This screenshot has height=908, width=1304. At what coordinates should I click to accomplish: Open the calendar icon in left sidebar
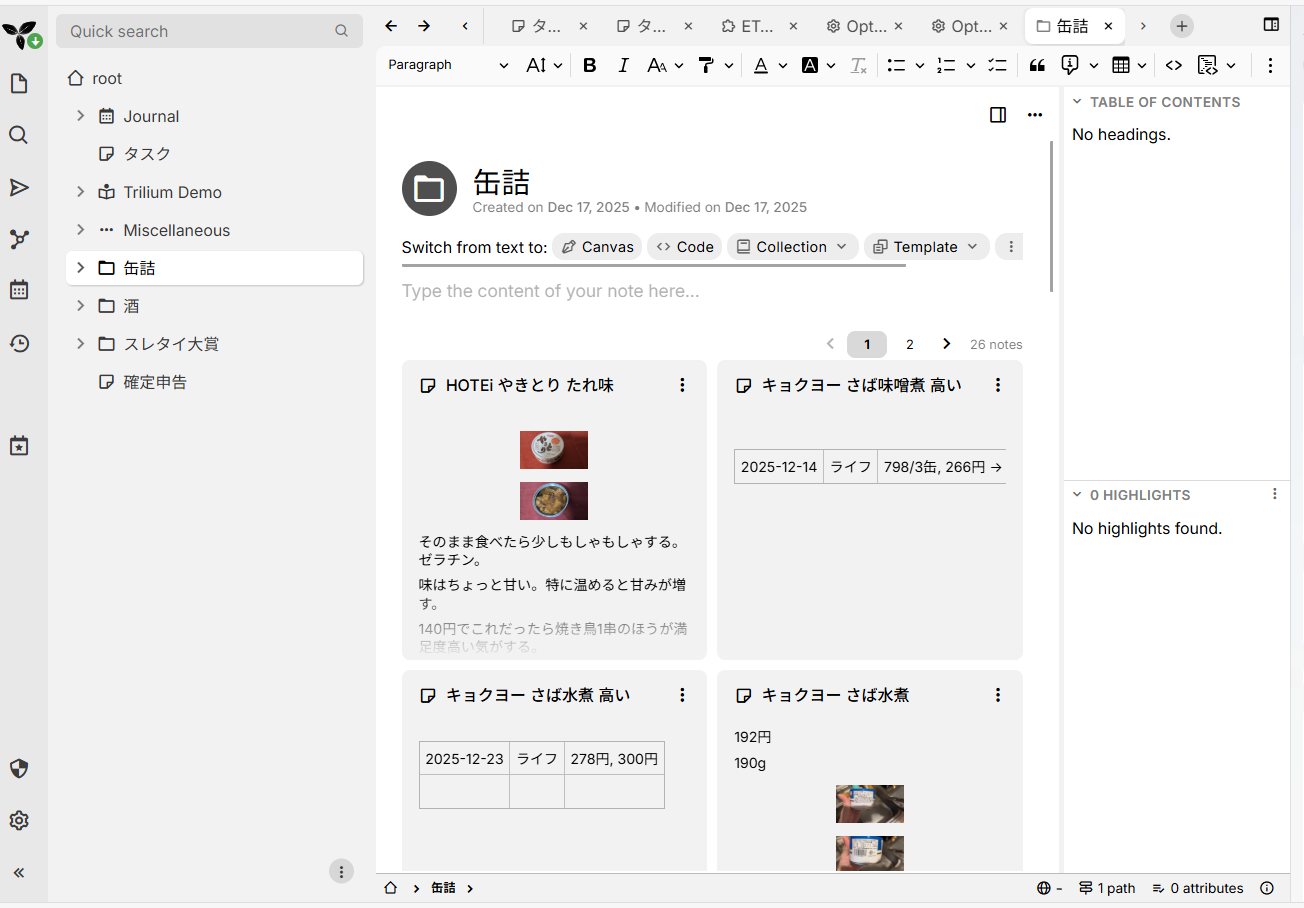[x=19, y=290]
